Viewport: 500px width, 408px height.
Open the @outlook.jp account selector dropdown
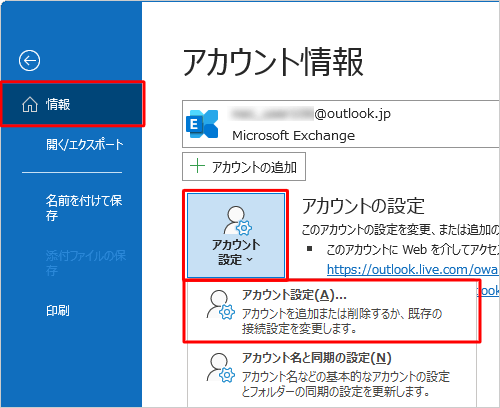pos(341,124)
